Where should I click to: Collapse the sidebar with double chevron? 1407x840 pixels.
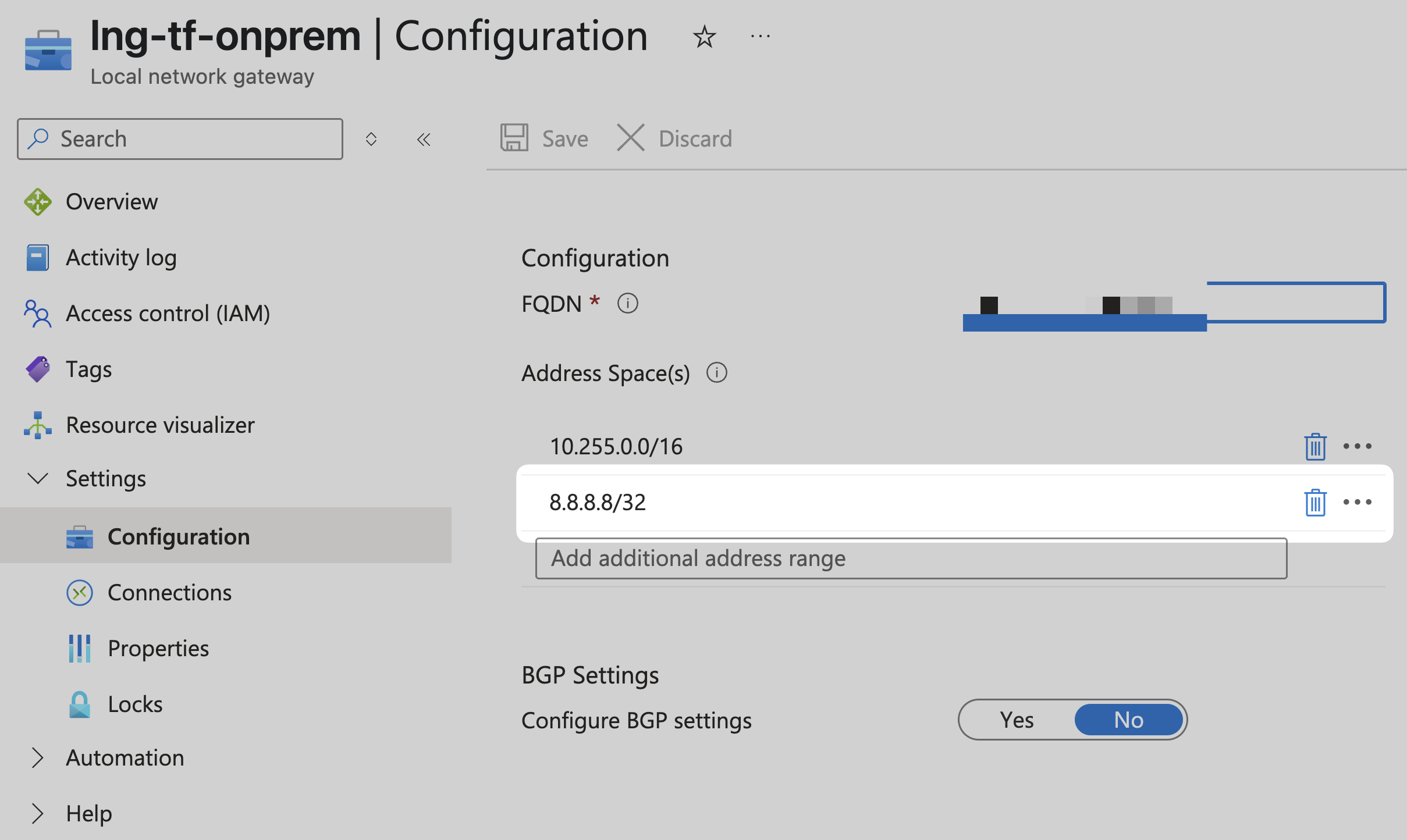(x=424, y=140)
